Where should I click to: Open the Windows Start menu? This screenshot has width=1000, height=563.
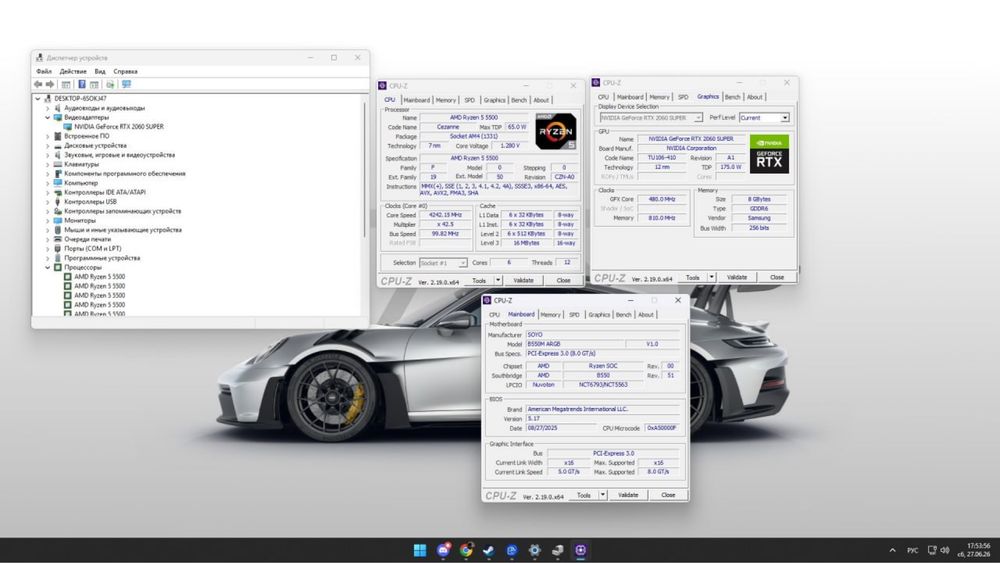[420, 550]
